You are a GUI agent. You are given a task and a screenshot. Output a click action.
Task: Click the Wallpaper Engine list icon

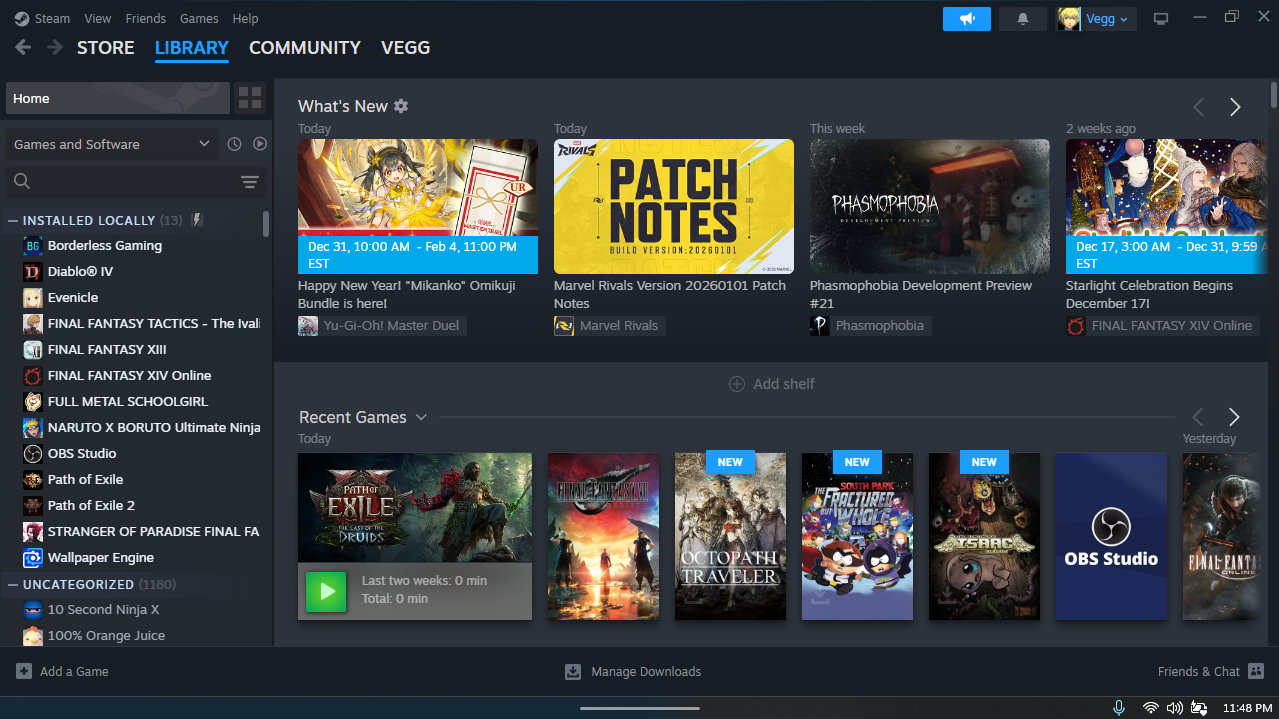(33, 557)
